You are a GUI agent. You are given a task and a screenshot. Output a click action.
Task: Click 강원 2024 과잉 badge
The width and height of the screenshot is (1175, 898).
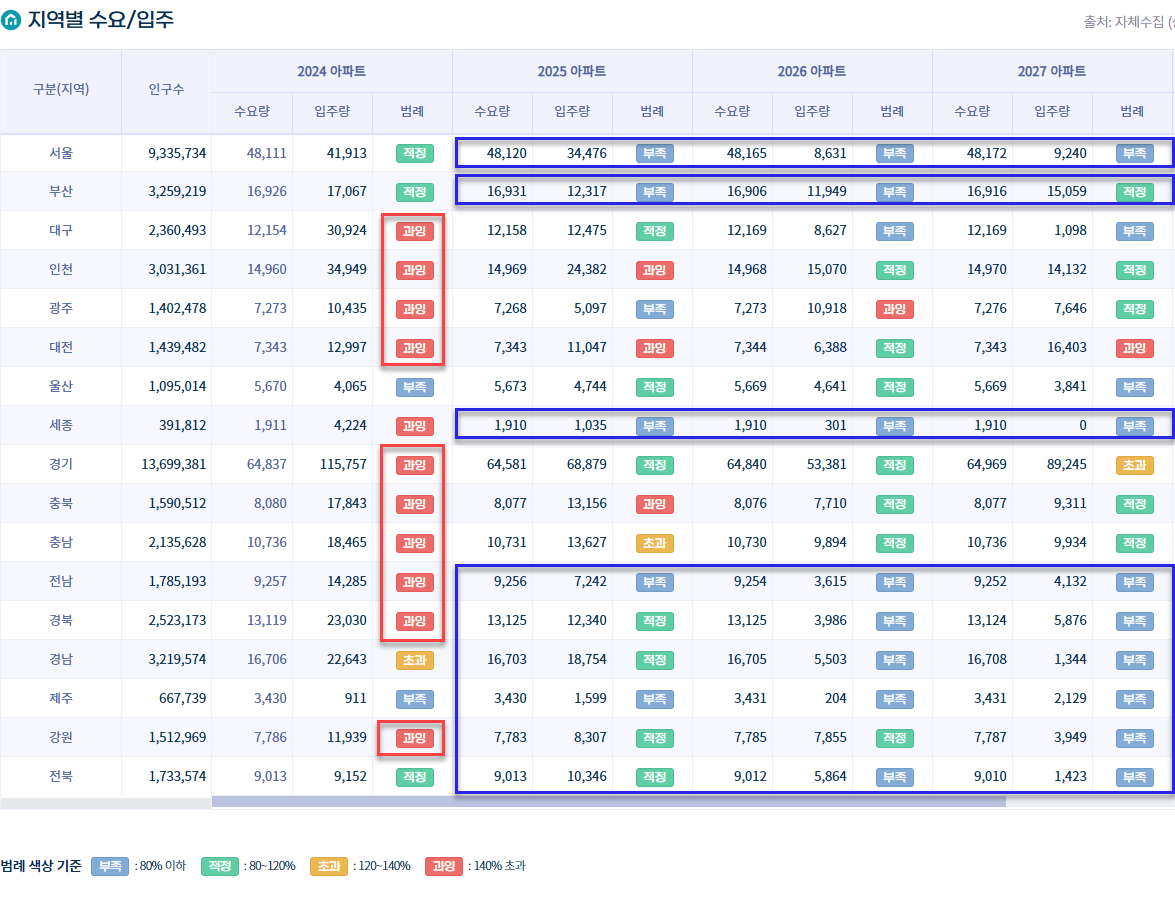pos(414,738)
